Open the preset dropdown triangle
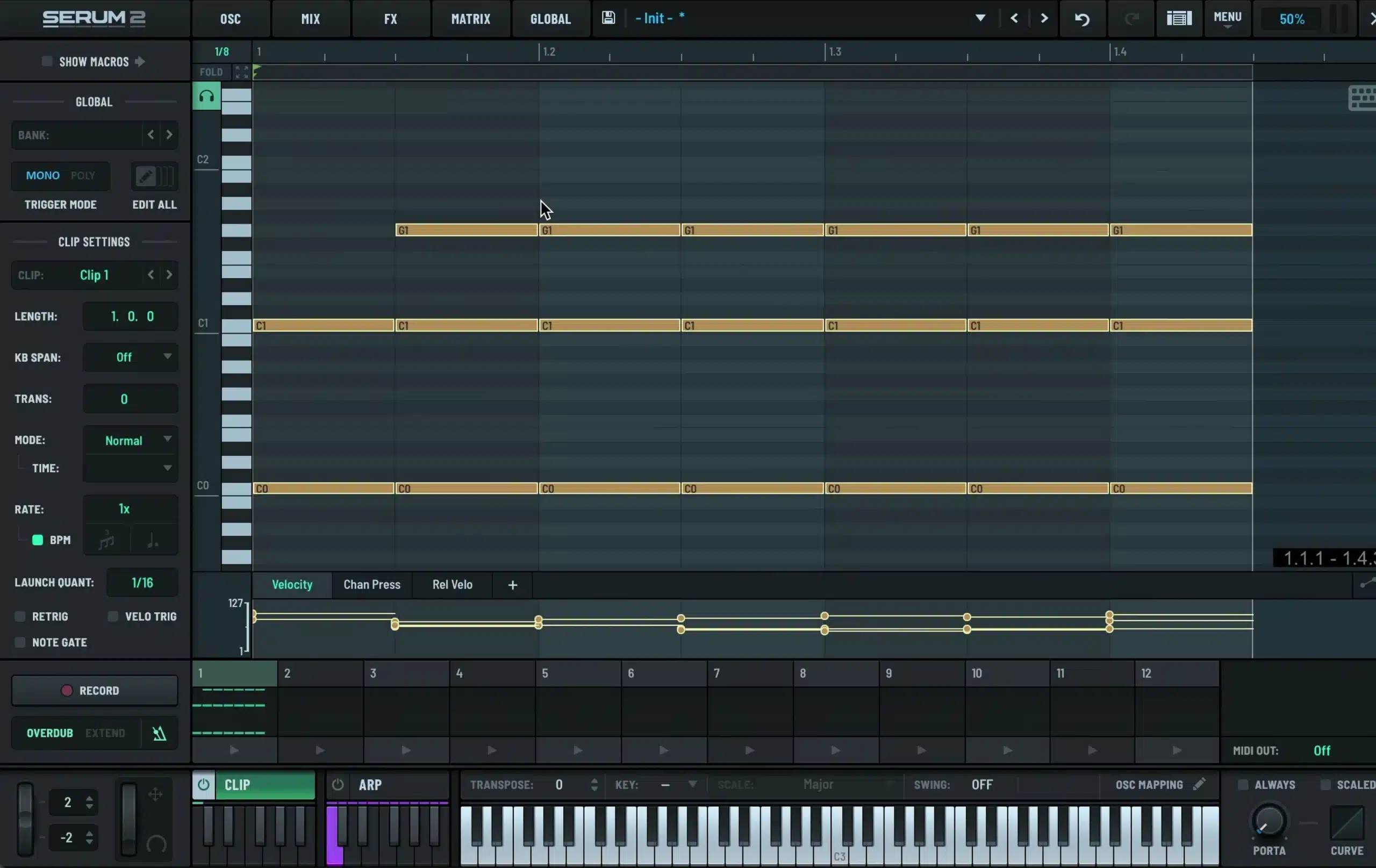Viewport: 1376px width, 868px height. coord(980,18)
